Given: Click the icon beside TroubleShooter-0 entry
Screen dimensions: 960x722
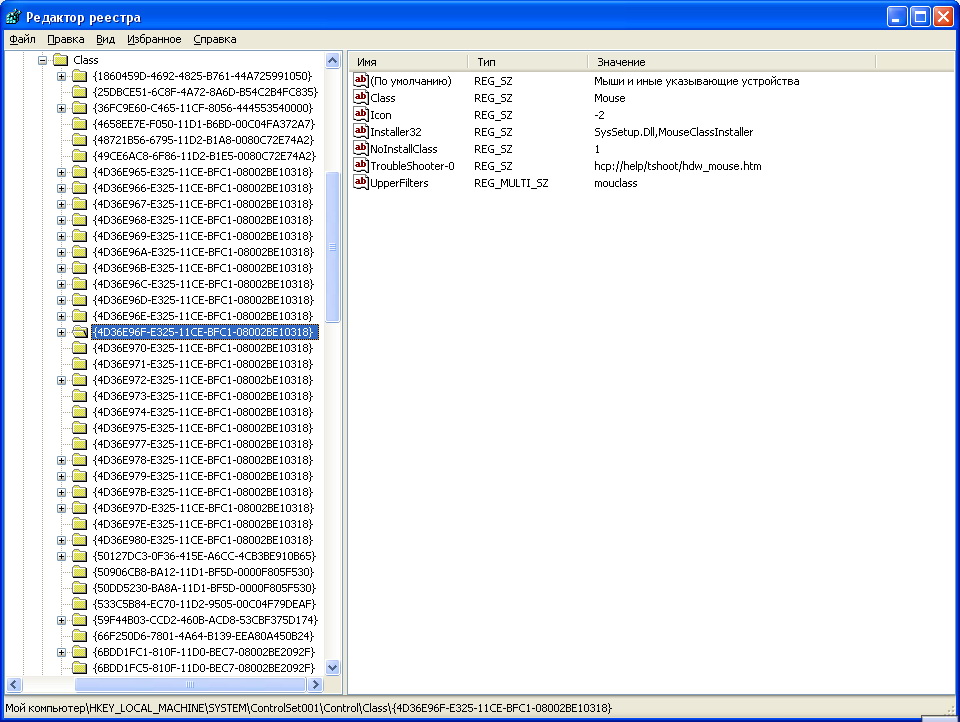Looking at the screenshot, I should click(x=361, y=165).
